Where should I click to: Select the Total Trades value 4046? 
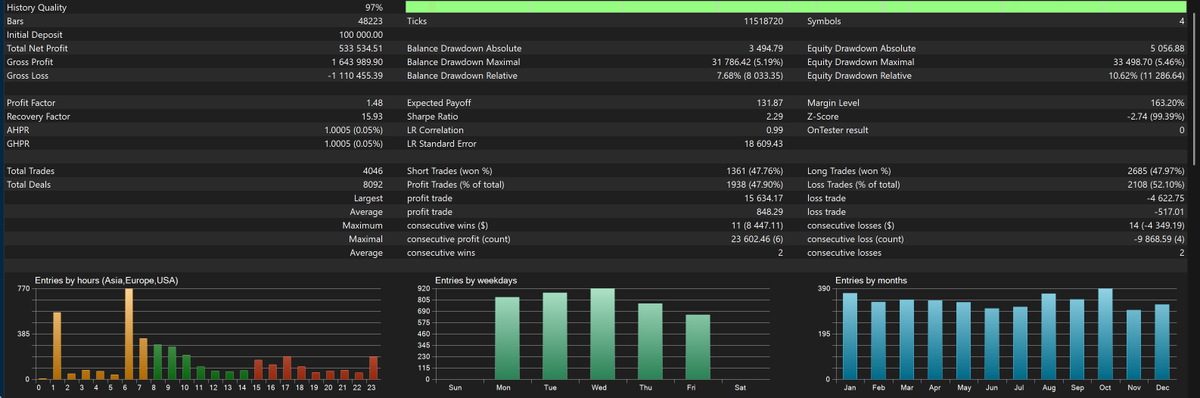373,171
